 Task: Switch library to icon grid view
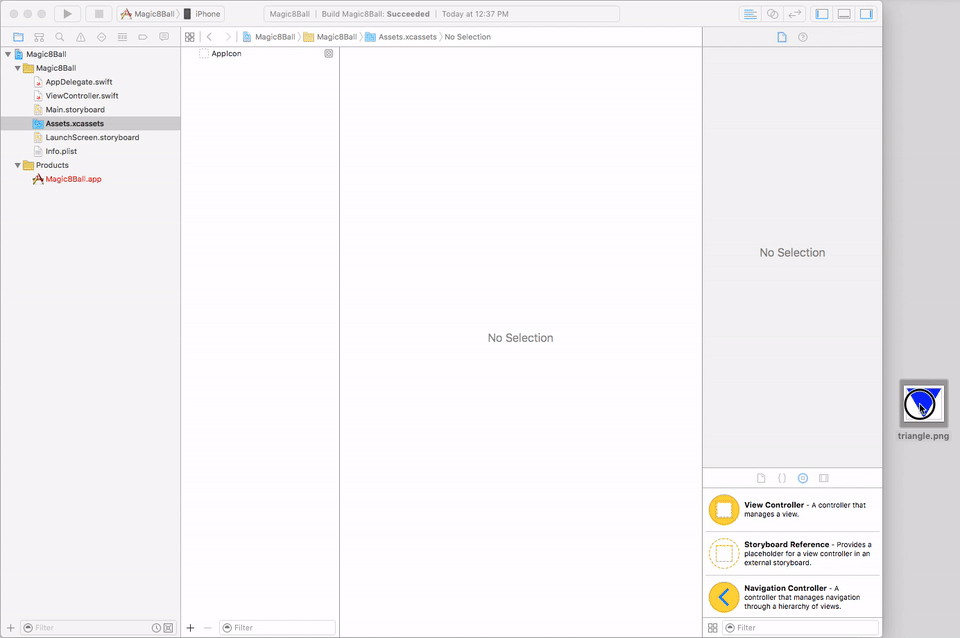point(713,628)
